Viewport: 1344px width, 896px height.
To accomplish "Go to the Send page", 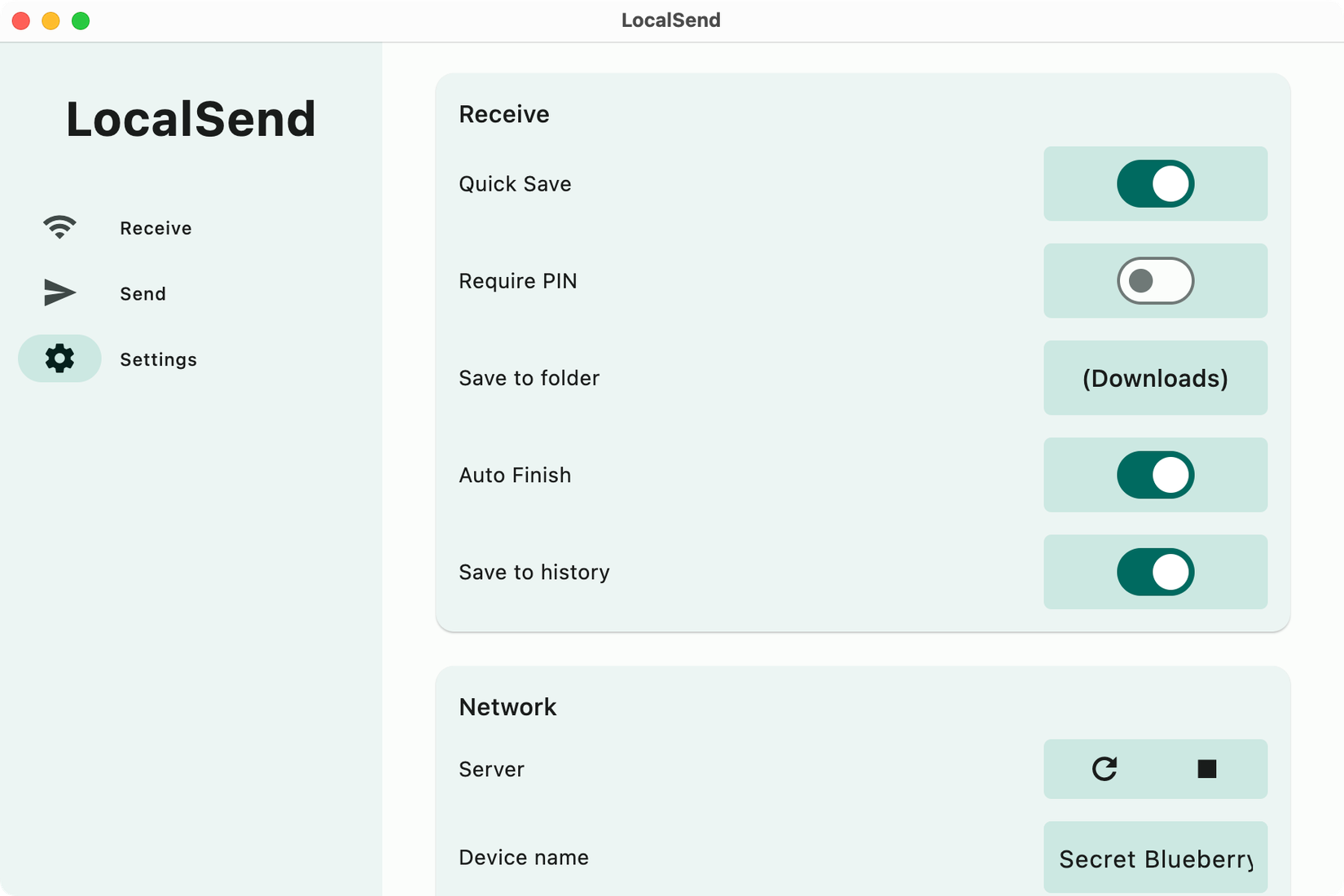I will point(143,292).
